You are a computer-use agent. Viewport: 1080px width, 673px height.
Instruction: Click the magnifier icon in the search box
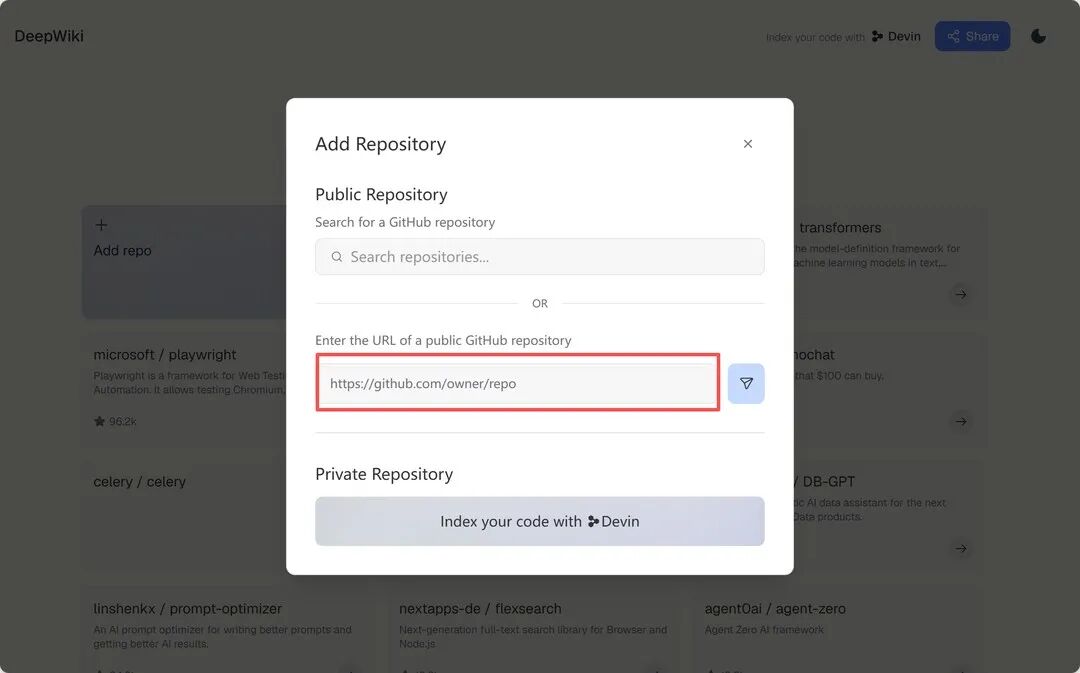337,257
